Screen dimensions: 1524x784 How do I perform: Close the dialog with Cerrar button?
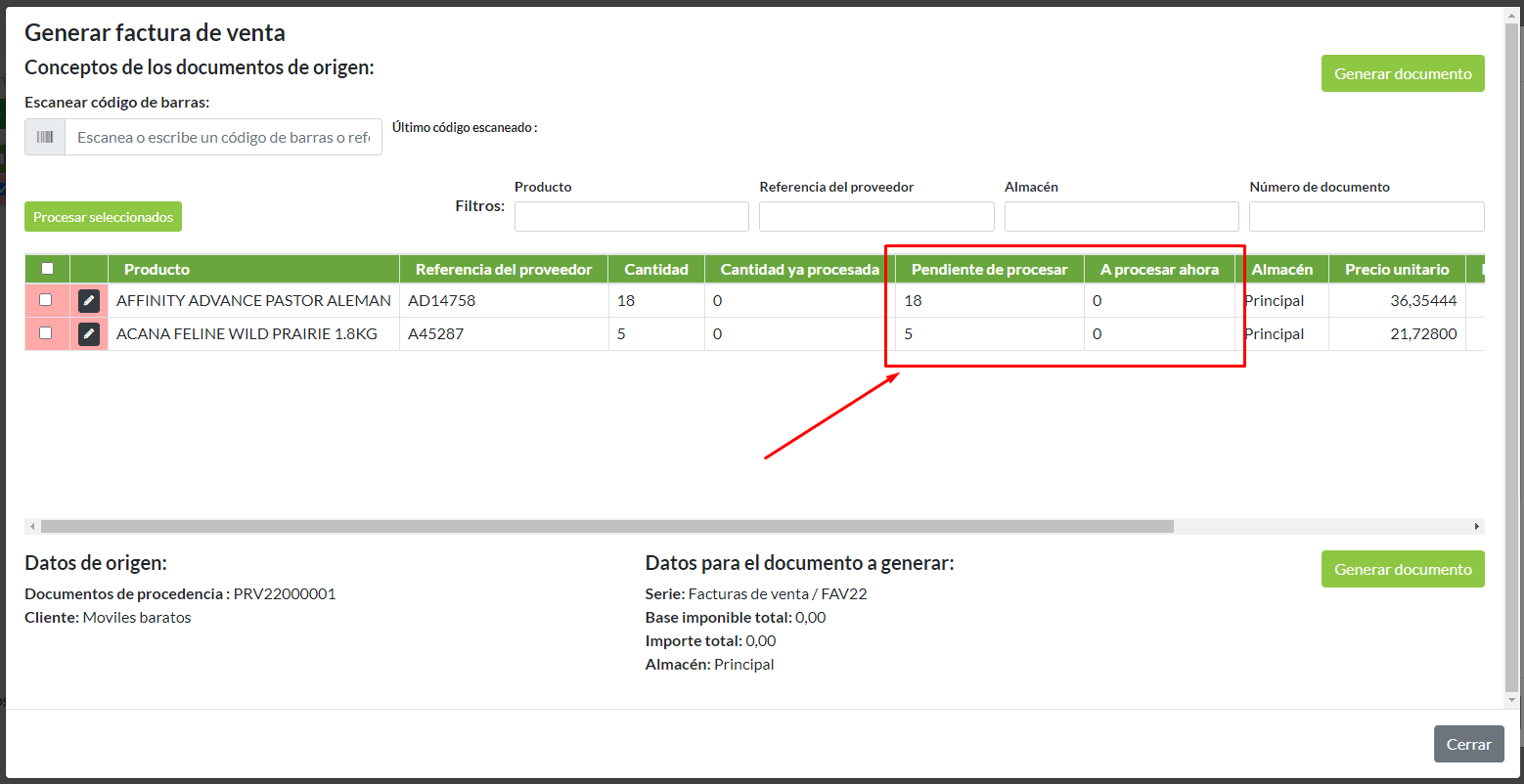click(x=1468, y=744)
